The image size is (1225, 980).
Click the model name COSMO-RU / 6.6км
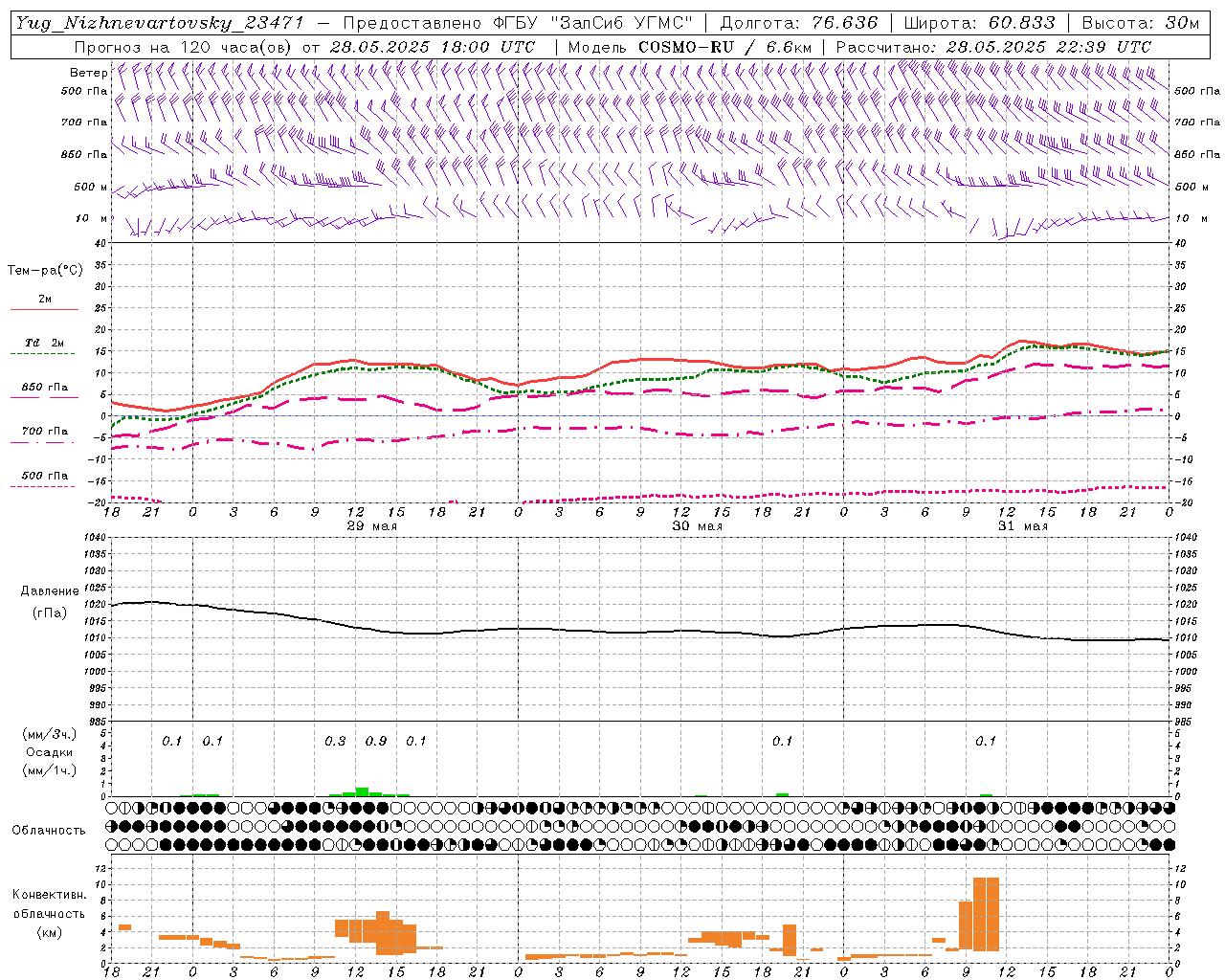click(x=725, y=47)
